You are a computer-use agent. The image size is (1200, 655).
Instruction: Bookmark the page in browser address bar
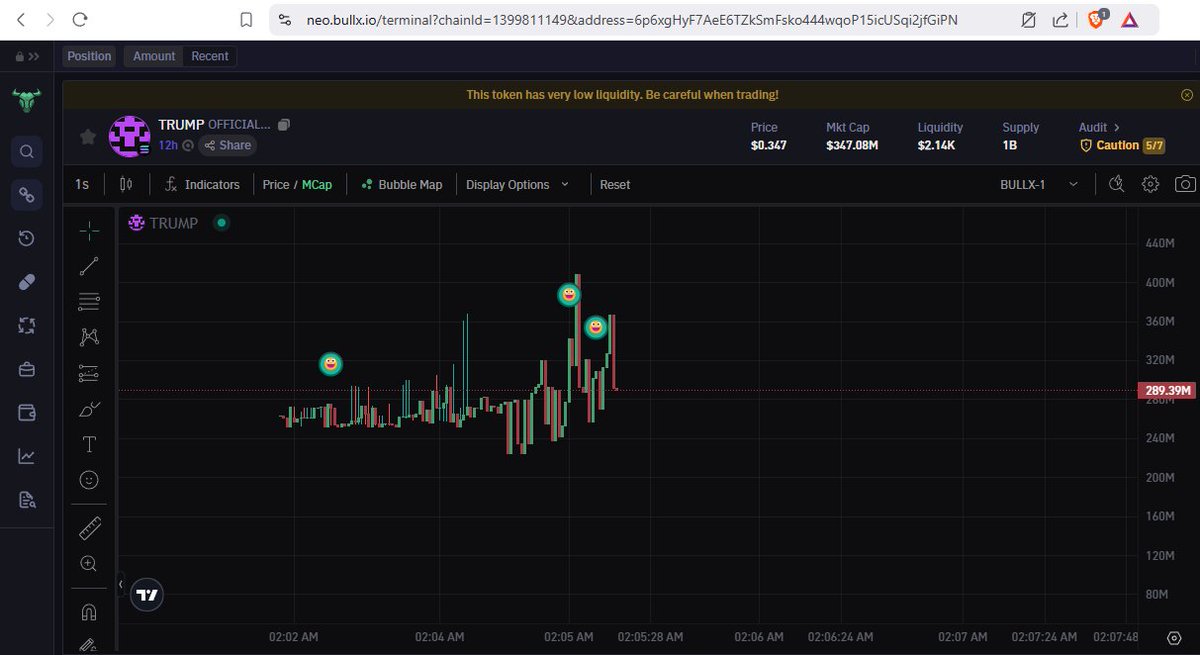pyautogui.click(x=246, y=19)
